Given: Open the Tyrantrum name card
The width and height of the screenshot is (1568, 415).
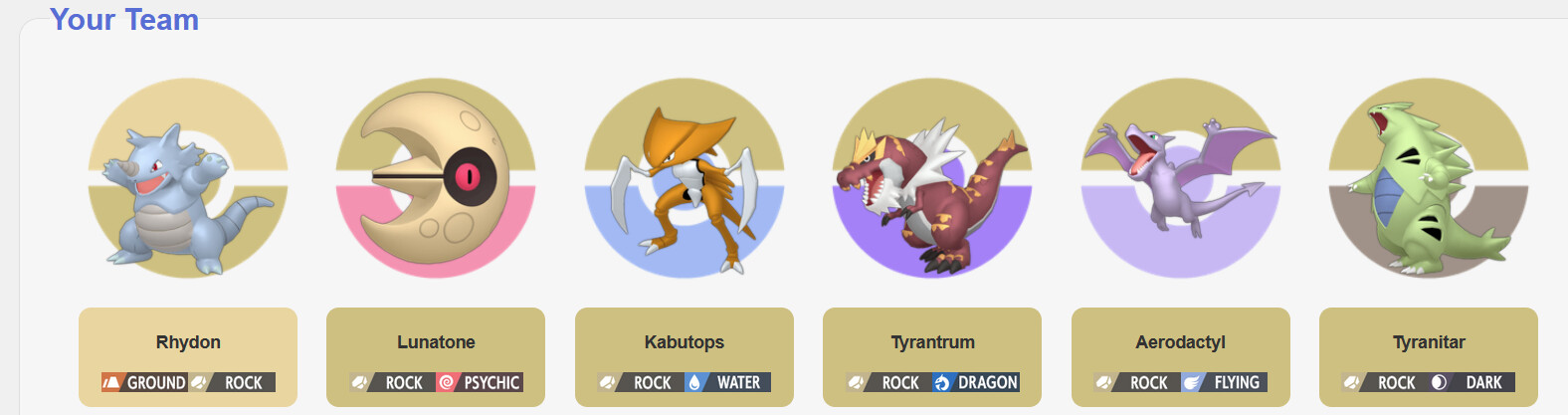Looking at the screenshot, I should [x=932, y=357].
